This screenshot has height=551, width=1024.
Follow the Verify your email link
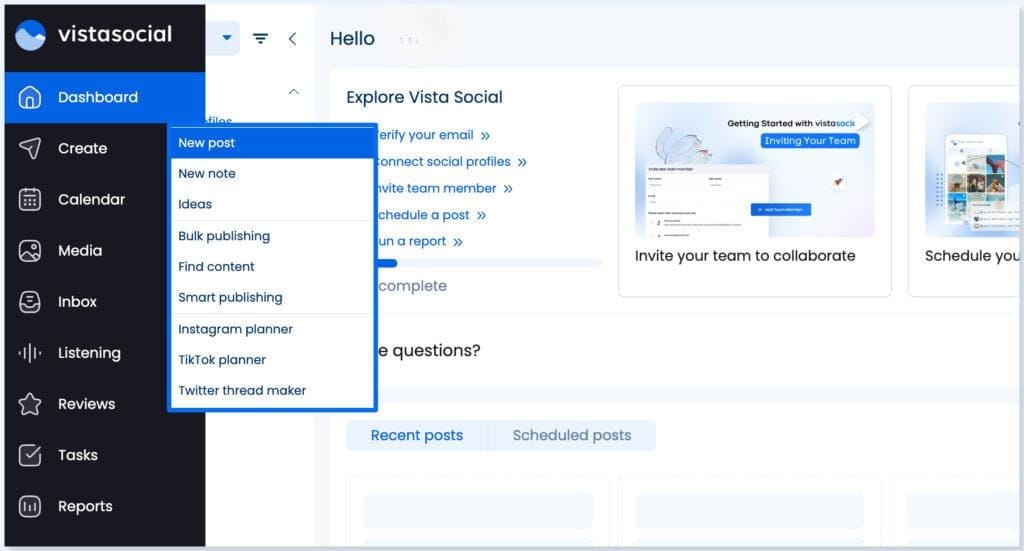[434, 135]
